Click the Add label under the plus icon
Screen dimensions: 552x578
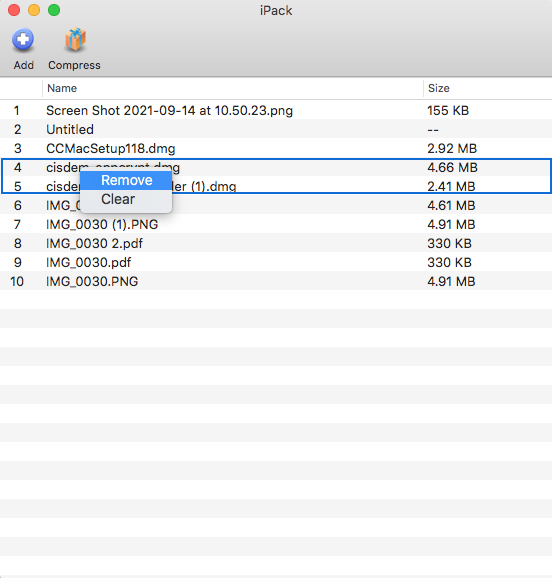pos(24,65)
